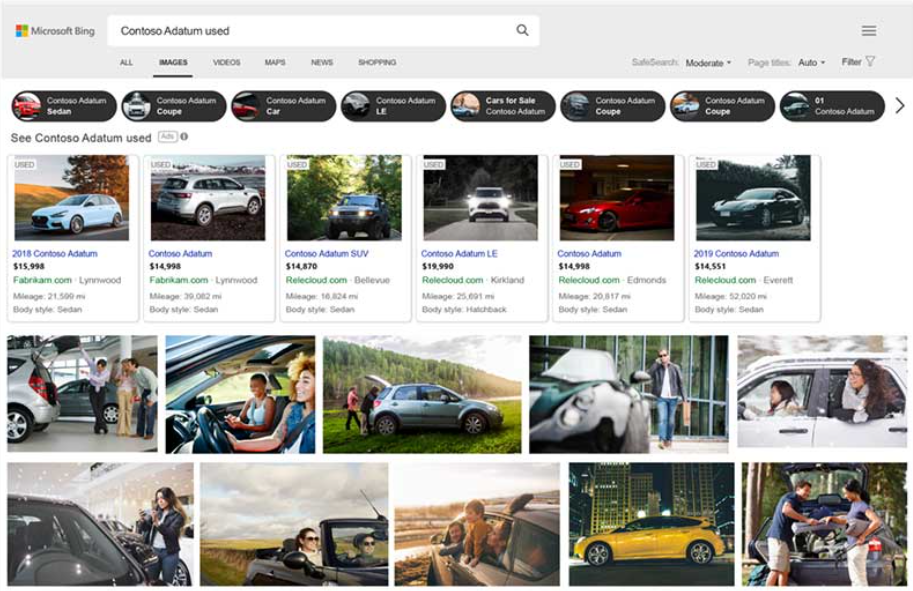
Task: Click the Microsoft Bing logo
Action: 55,30
